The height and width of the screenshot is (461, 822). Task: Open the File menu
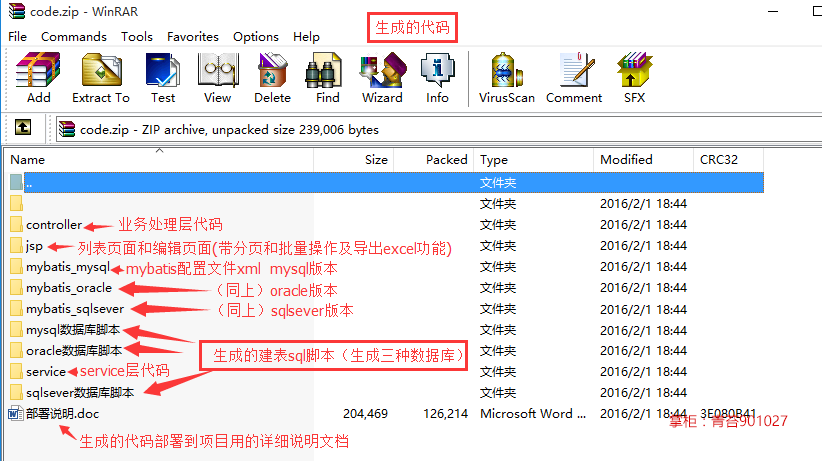coord(17,37)
